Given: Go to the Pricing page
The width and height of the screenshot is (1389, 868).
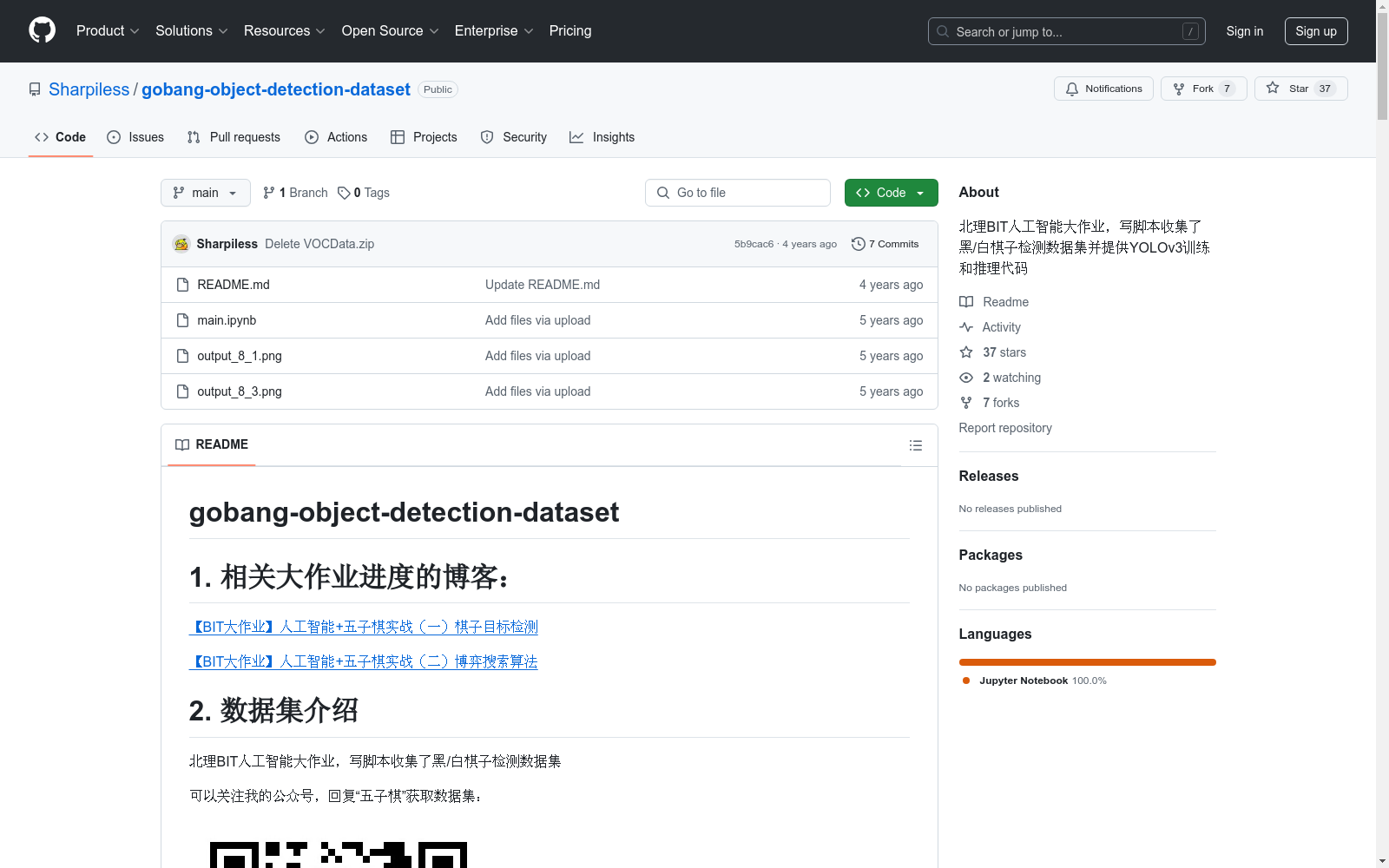Looking at the screenshot, I should (570, 30).
